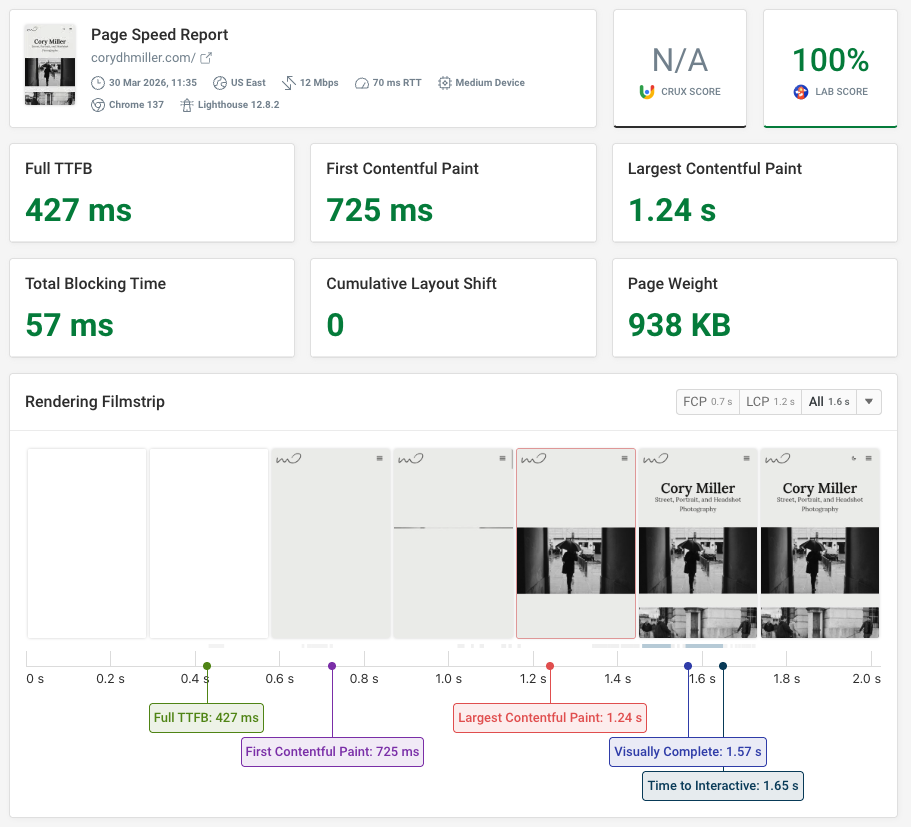The height and width of the screenshot is (827, 911).
Task: Open the filmstrip view dropdown arrow
Action: 869,401
